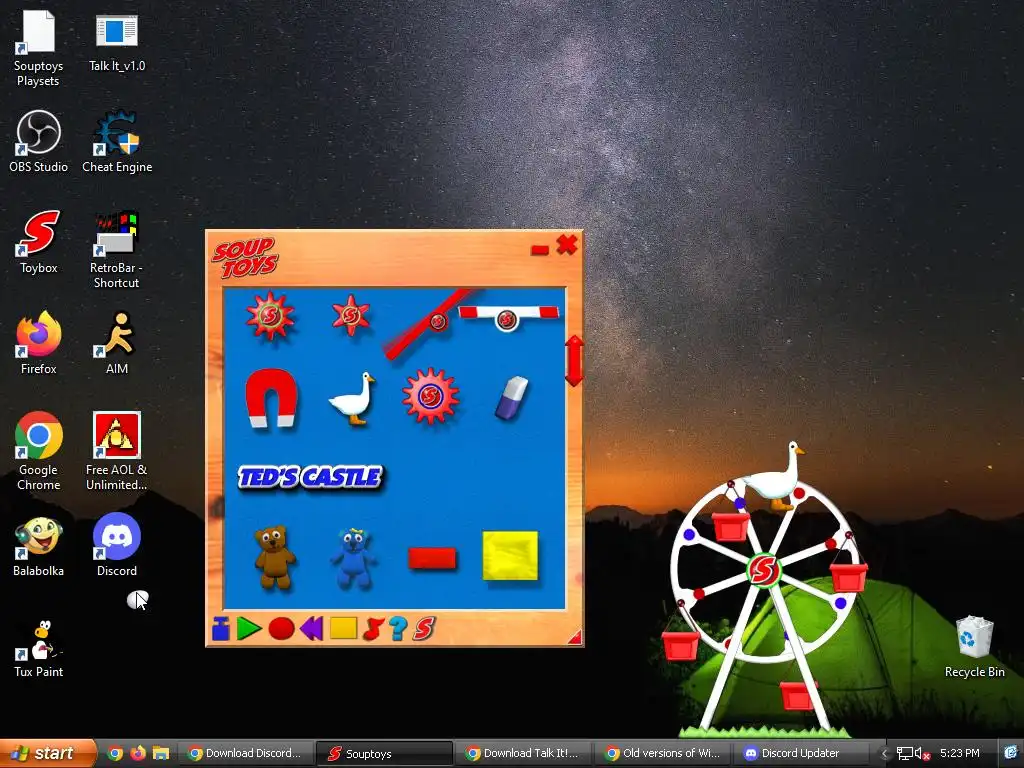1024x768 pixels.
Task: Launch Chrome from the quick launch bar
Action: coord(115,753)
